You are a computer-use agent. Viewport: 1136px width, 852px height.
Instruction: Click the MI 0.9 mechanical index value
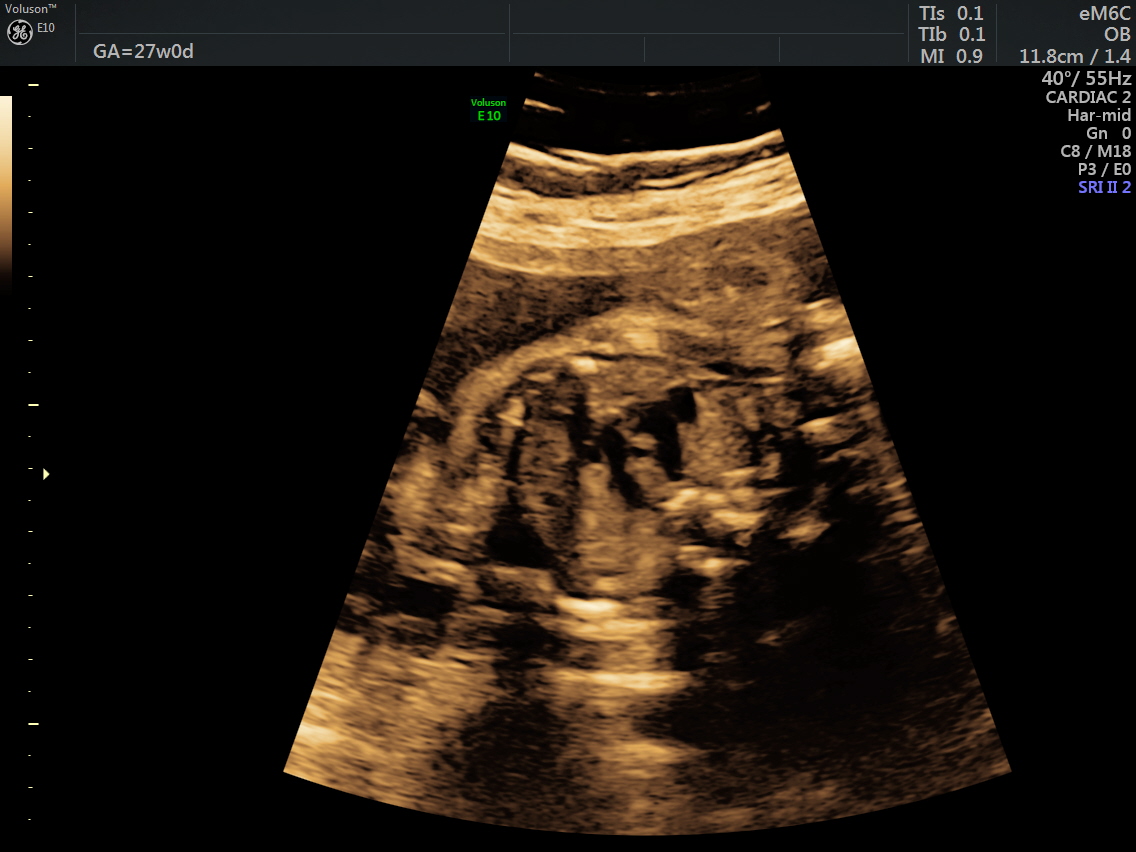click(x=951, y=57)
